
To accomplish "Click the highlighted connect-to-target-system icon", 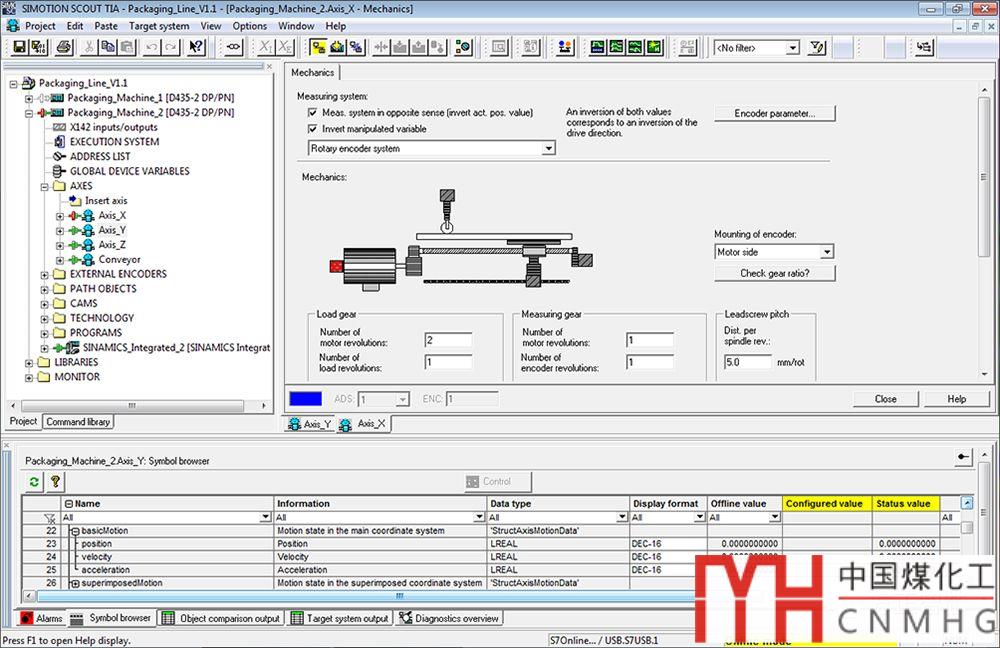I will pos(317,47).
